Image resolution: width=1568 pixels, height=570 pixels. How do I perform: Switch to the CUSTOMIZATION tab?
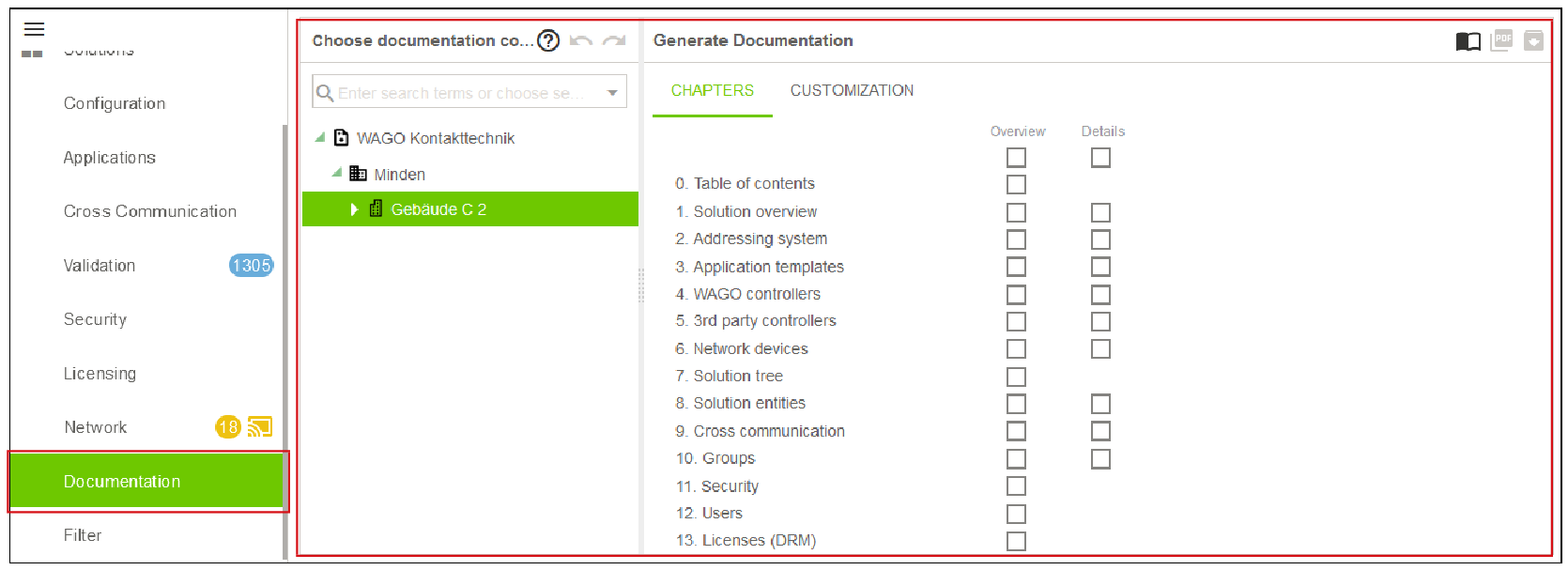coord(852,90)
